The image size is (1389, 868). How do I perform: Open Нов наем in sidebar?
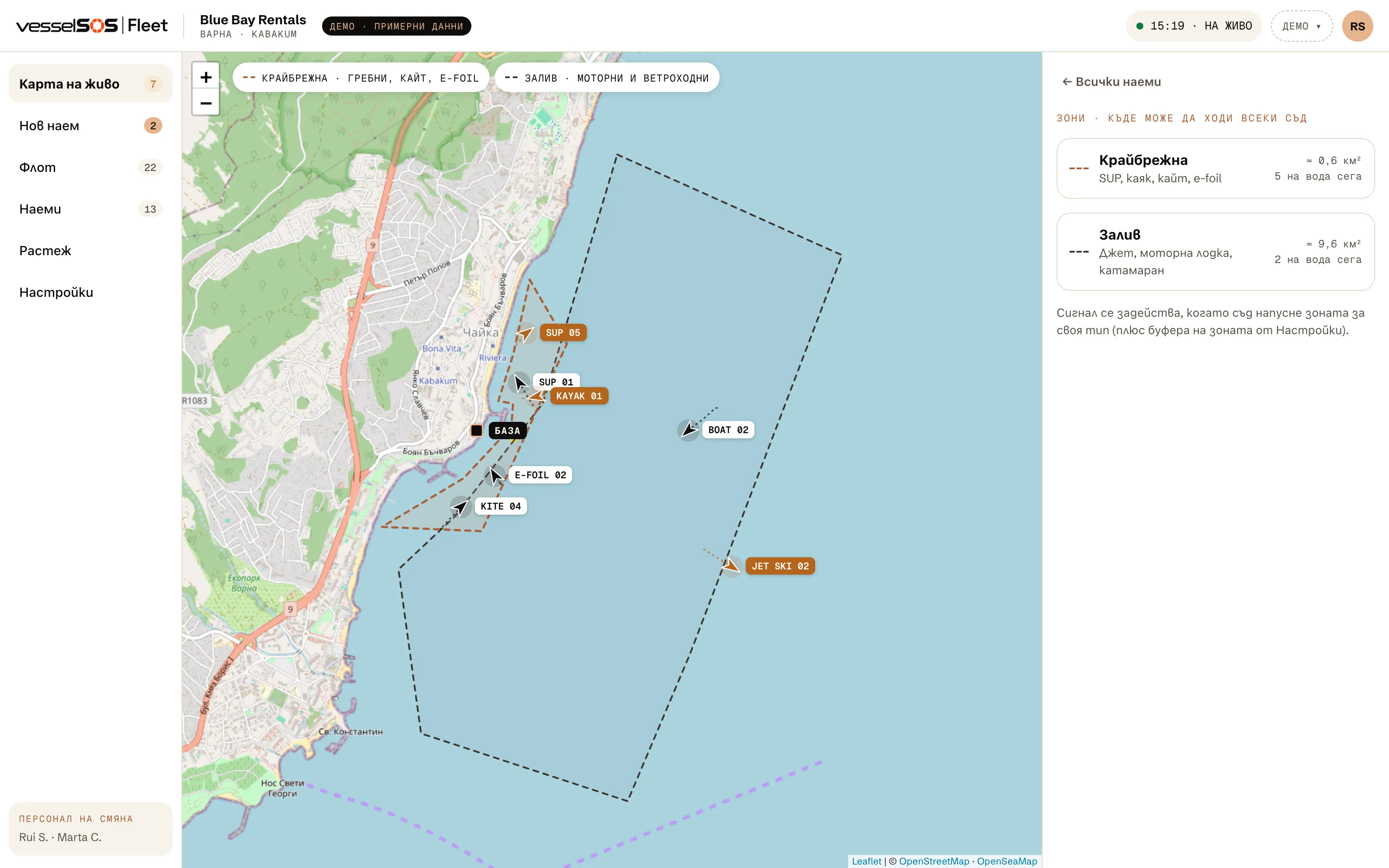[91, 126]
